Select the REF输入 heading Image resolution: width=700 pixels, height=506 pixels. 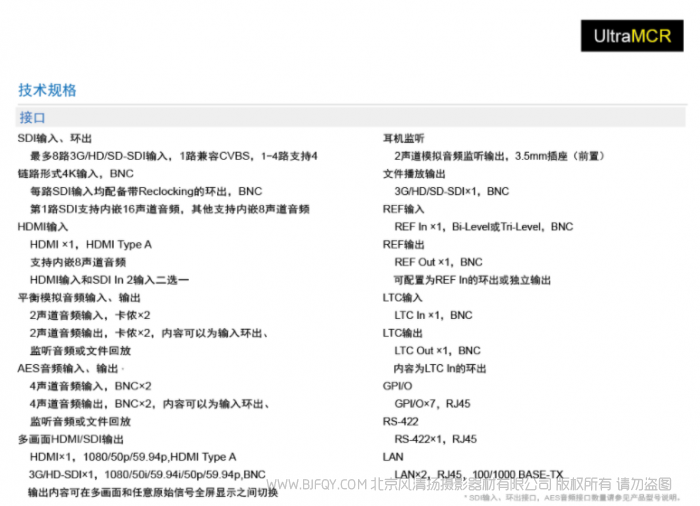click(x=404, y=209)
